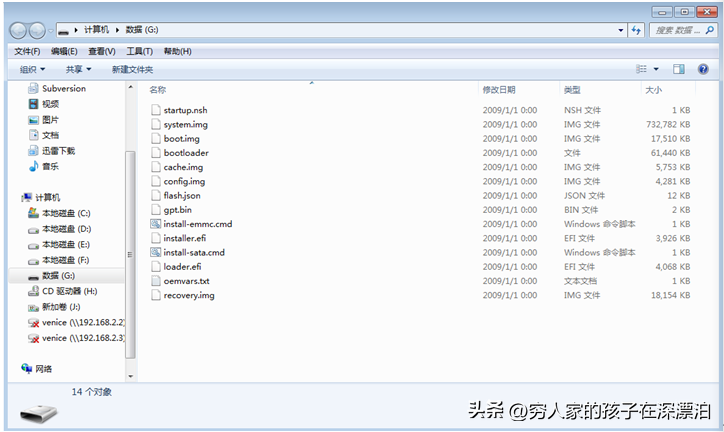Click the config.img file icon
Image resolution: width=724 pixels, height=432 pixels.
(156, 181)
